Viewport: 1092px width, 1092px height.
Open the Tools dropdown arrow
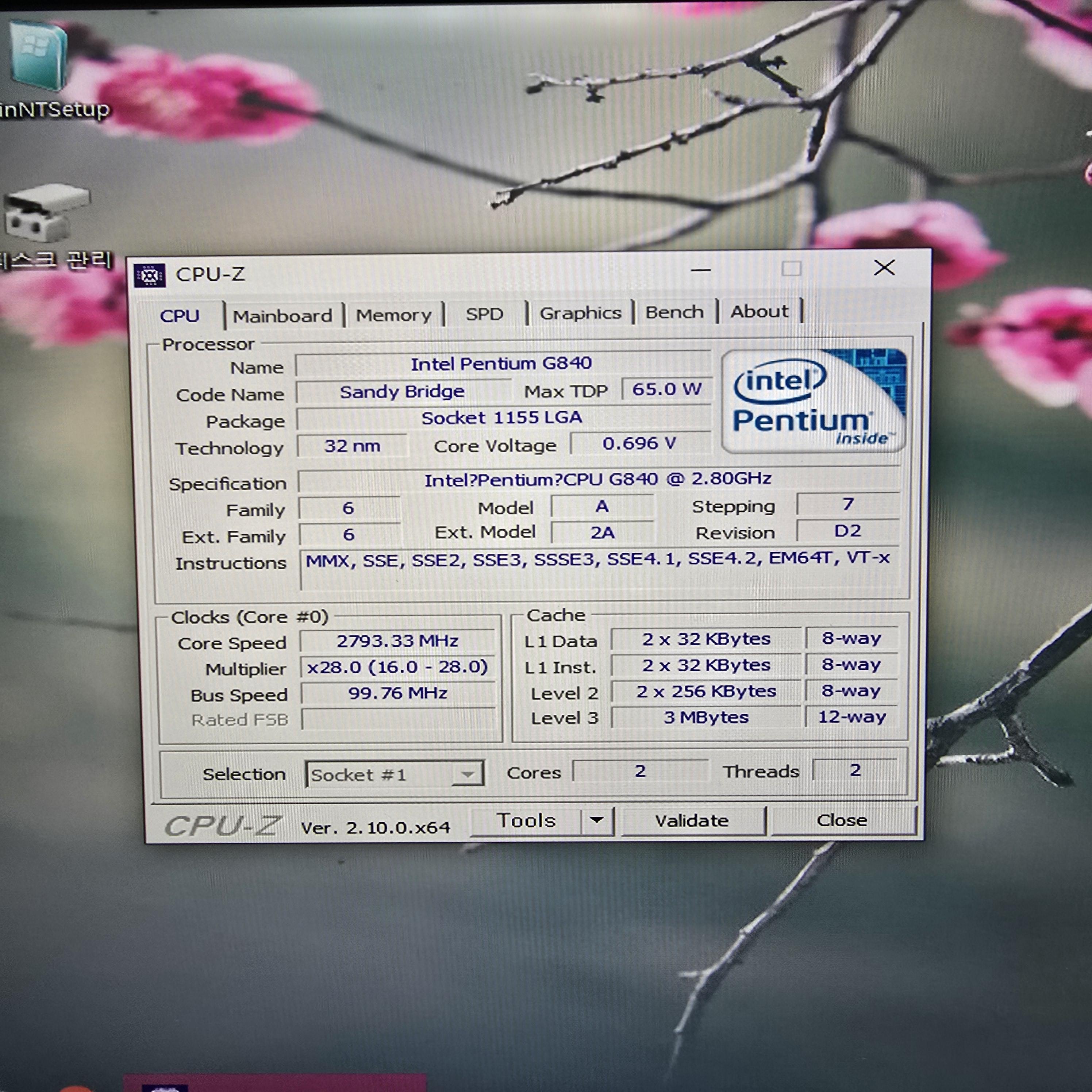[x=597, y=820]
